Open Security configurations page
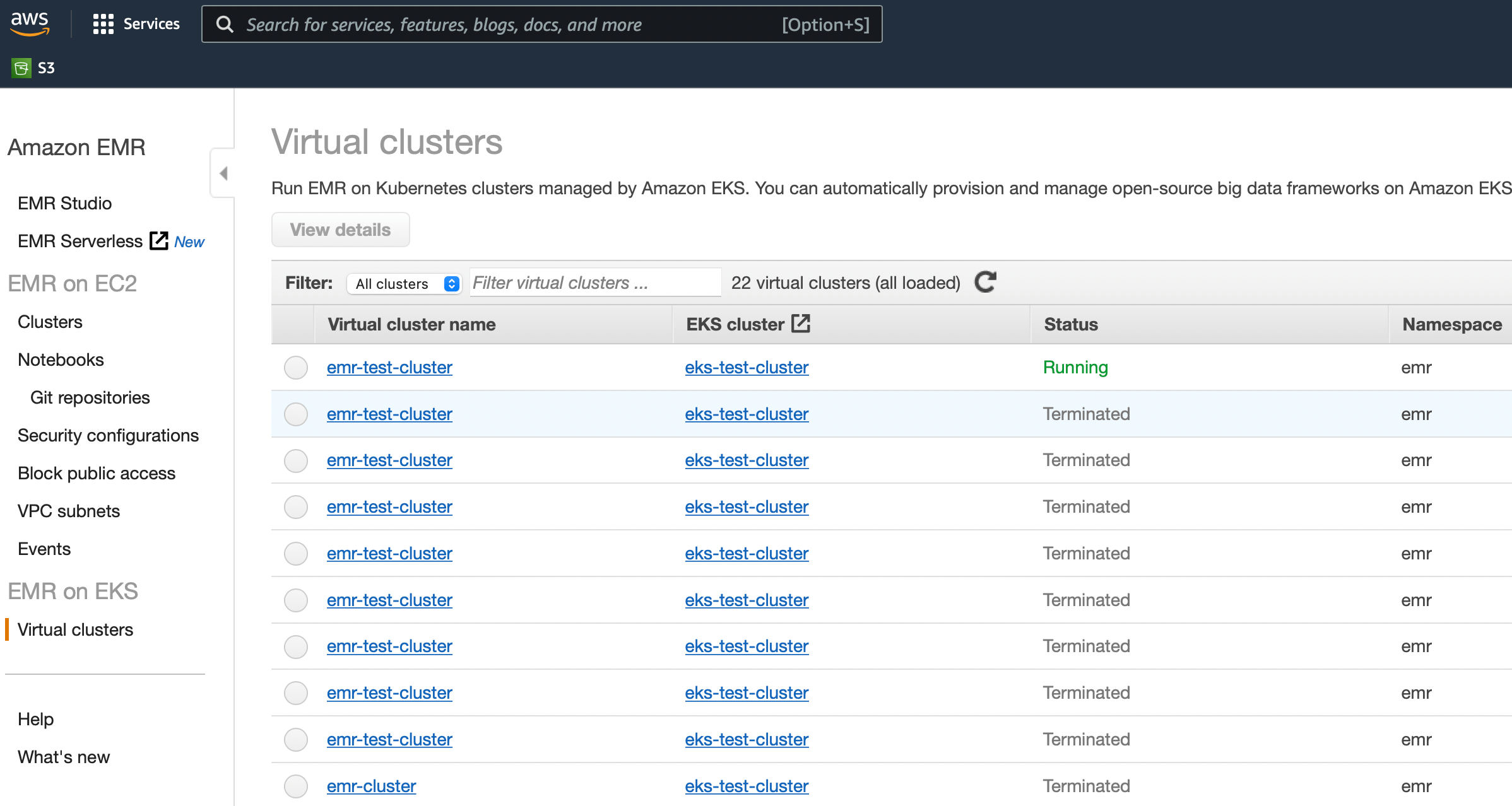This screenshot has height=806, width=1512. click(108, 435)
